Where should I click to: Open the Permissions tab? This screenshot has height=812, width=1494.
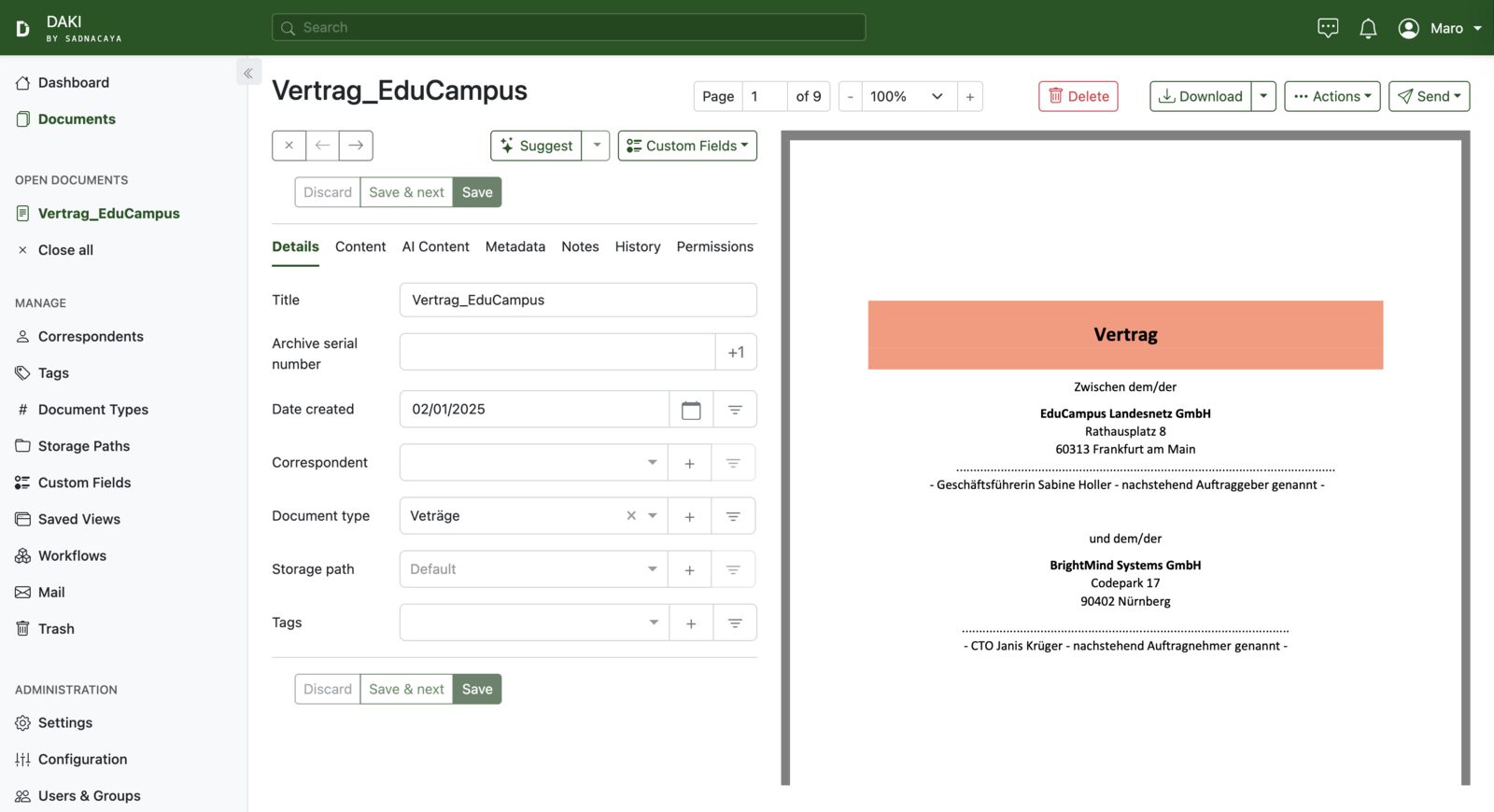click(x=714, y=246)
